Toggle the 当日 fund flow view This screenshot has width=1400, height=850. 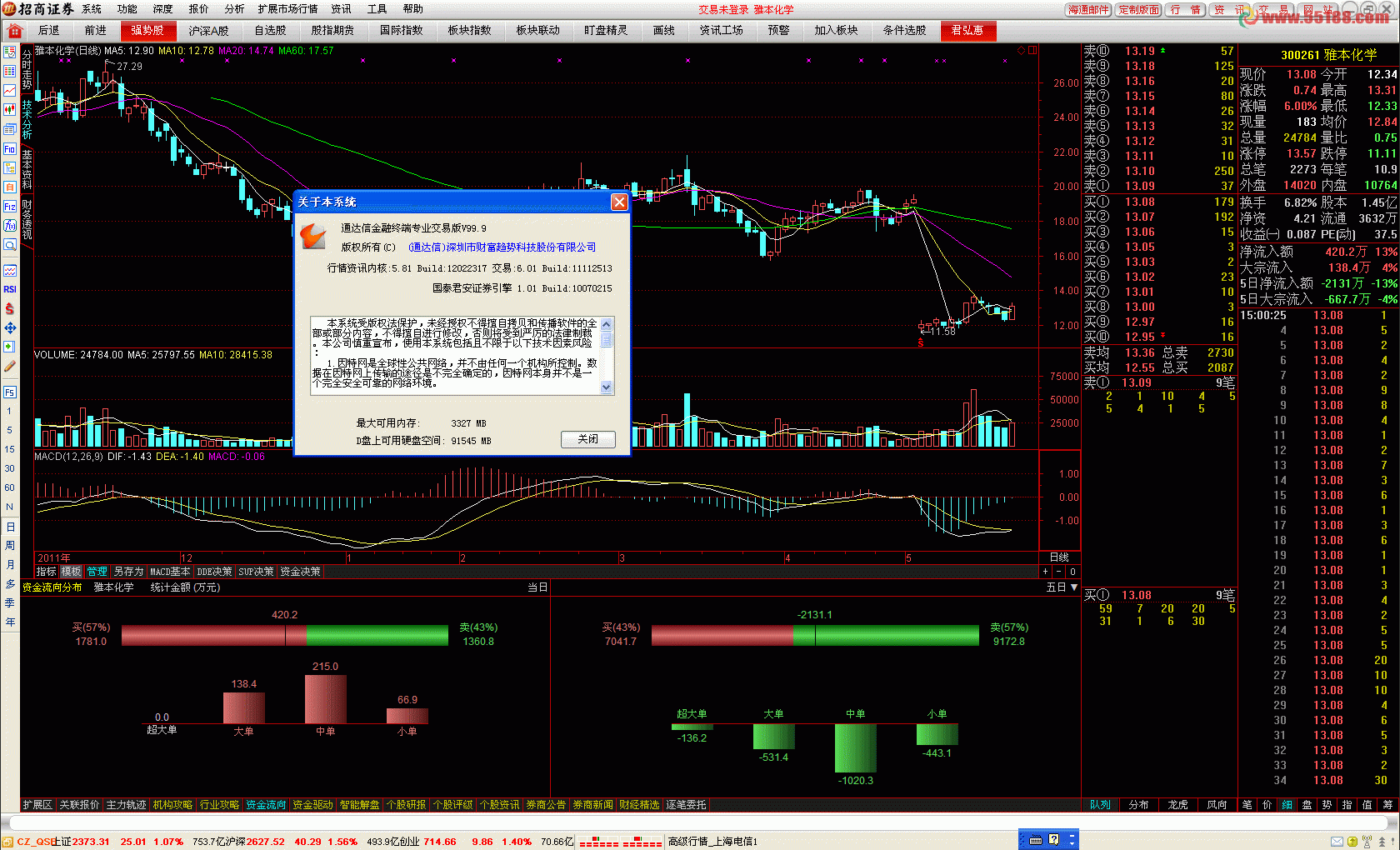(x=537, y=587)
